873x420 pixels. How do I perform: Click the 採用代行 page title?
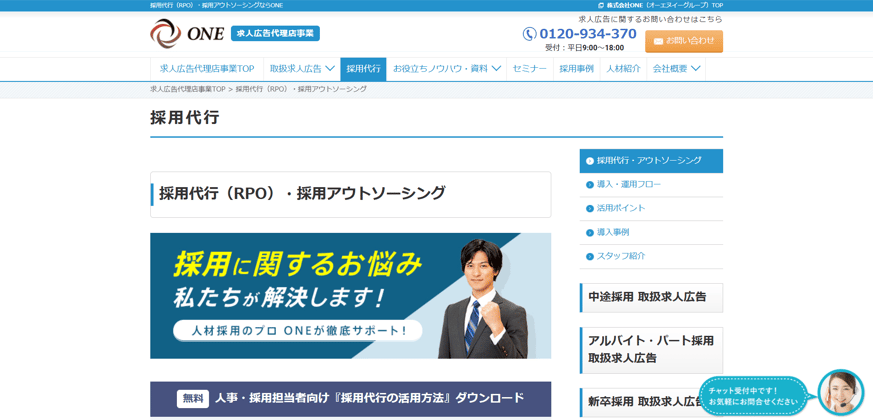(185, 118)
